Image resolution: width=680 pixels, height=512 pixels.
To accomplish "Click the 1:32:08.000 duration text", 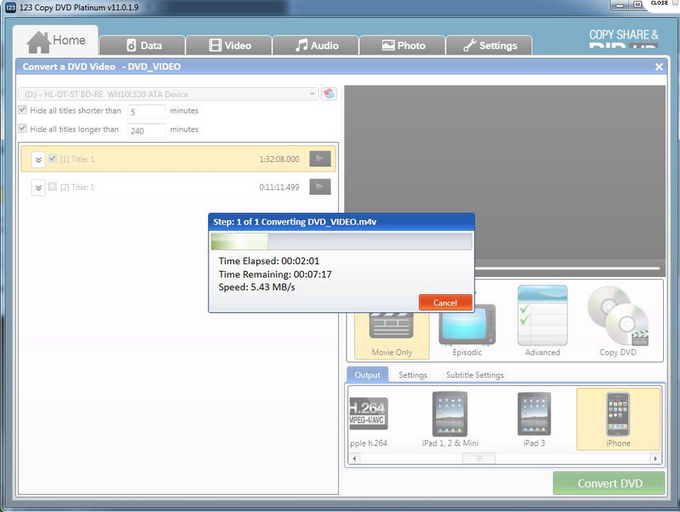I will 279,159.
